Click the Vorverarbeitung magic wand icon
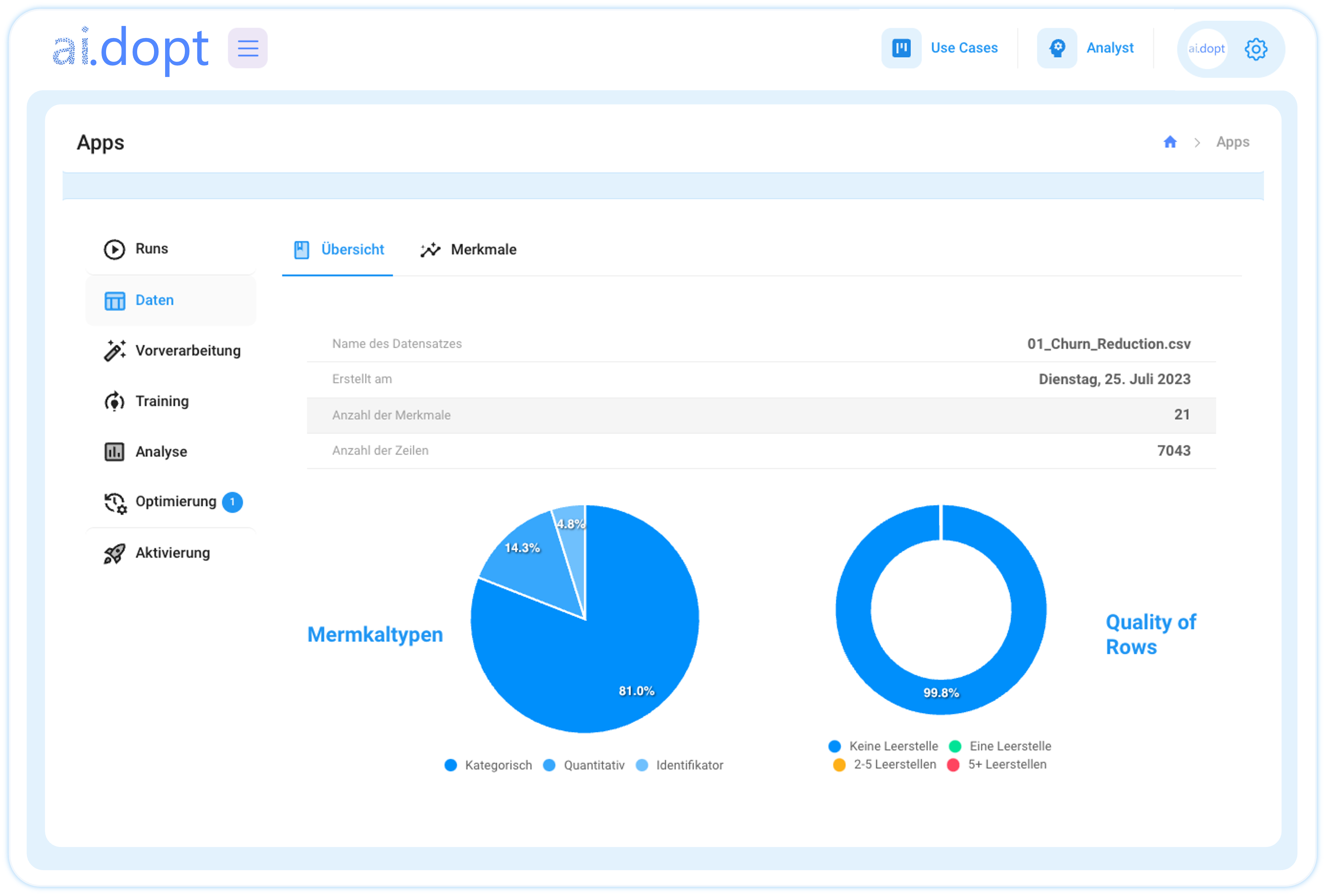 (x=115, y=351)
